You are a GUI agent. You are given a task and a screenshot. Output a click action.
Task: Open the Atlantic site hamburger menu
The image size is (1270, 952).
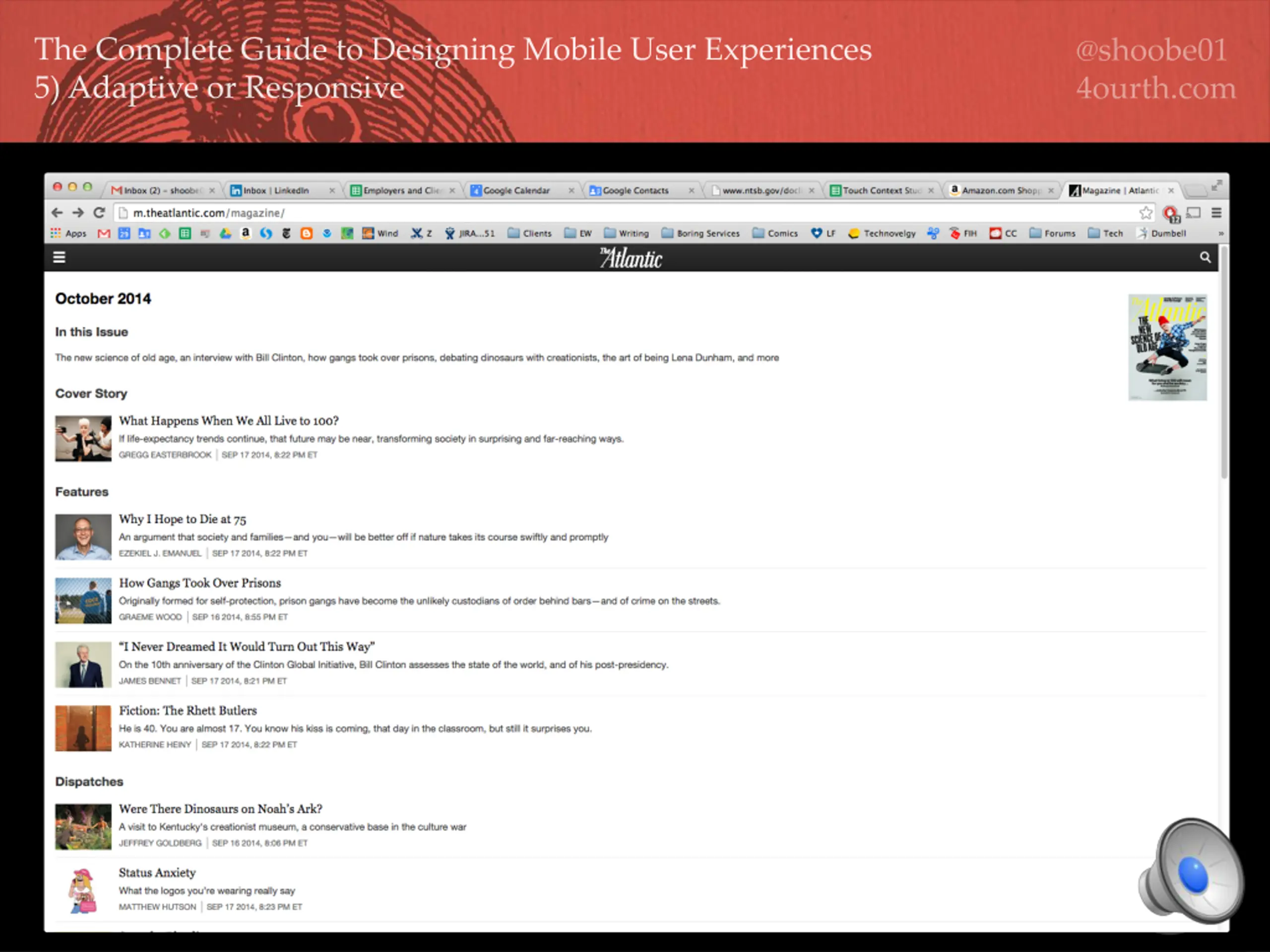pos(59,258)
